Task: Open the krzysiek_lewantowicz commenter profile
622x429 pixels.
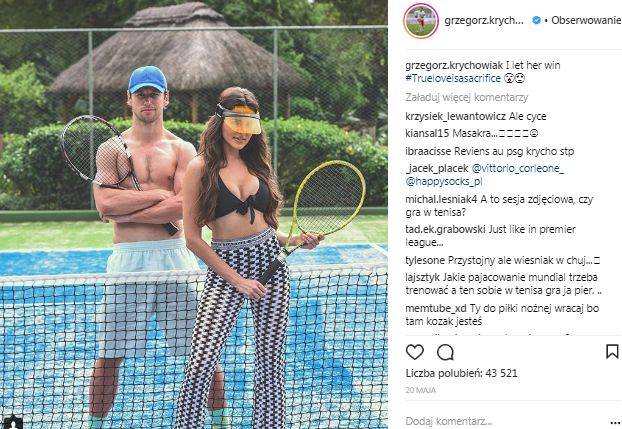Action: (455, 116)
